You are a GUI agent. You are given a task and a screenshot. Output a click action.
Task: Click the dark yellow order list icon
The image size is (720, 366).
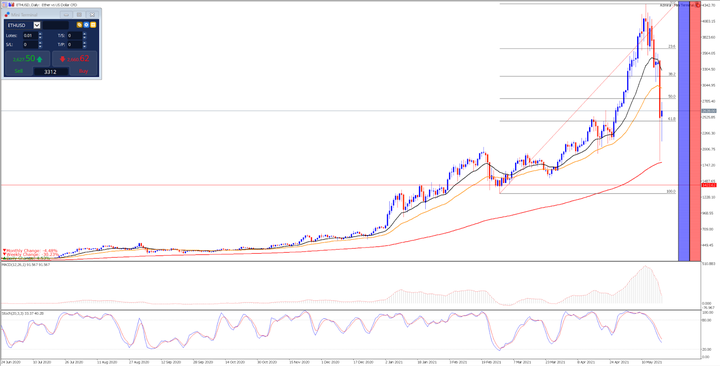click(79, 25)
